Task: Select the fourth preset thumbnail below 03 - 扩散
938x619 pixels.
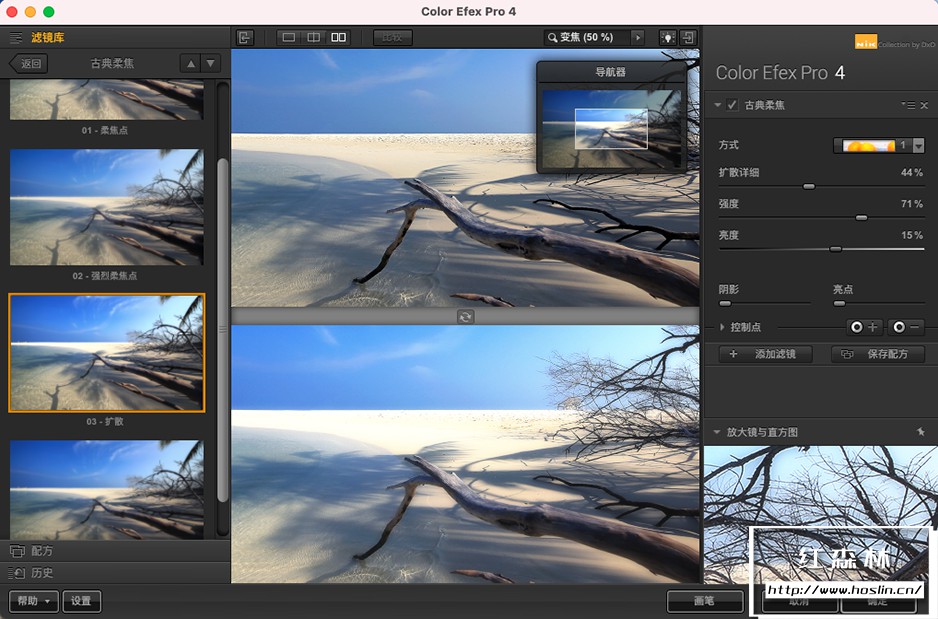Action: [106, 490]
